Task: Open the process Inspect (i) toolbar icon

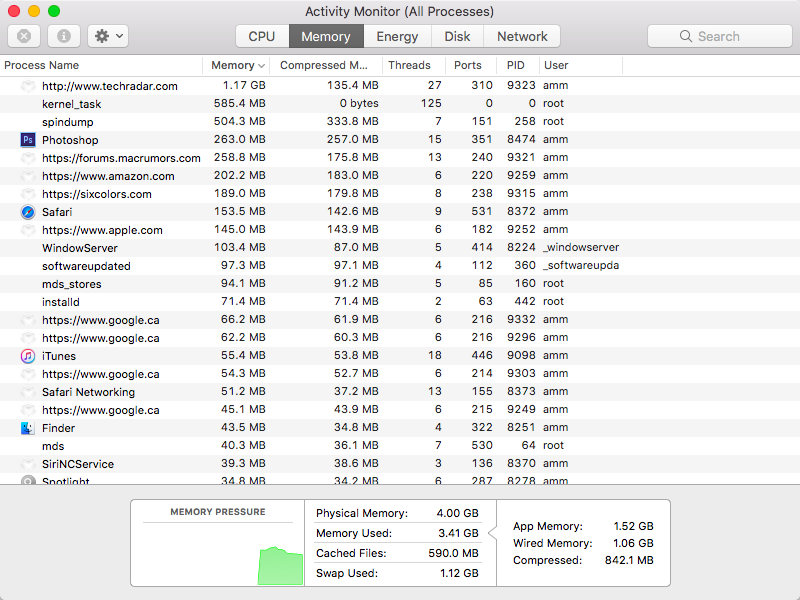Action: 64,36
